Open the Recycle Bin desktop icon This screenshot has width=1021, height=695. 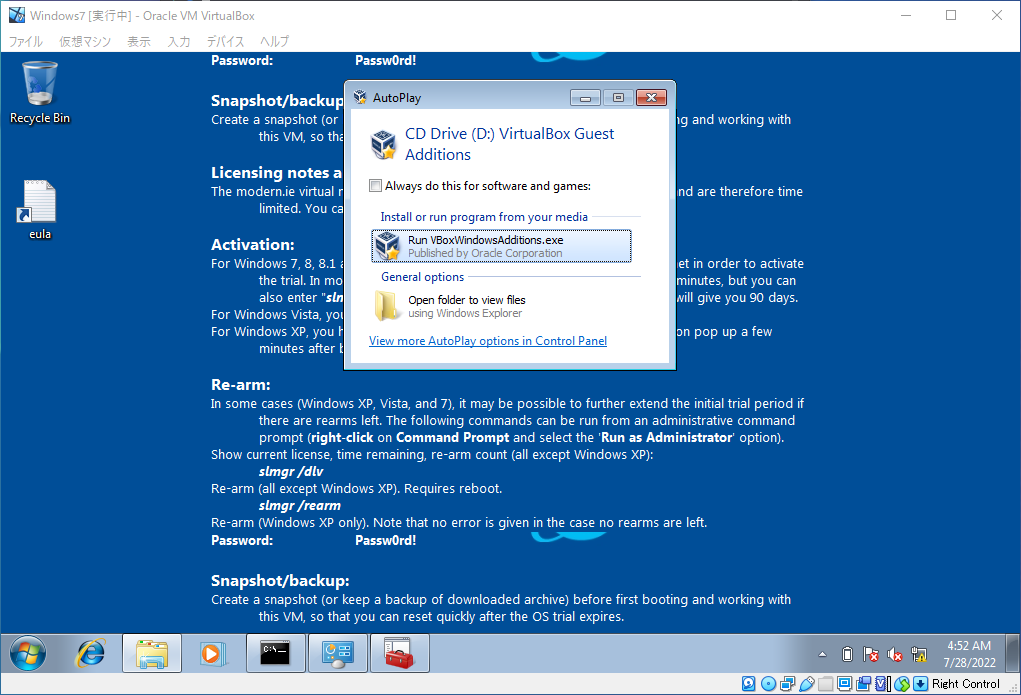pyautogui.click(x=40, y=92)
